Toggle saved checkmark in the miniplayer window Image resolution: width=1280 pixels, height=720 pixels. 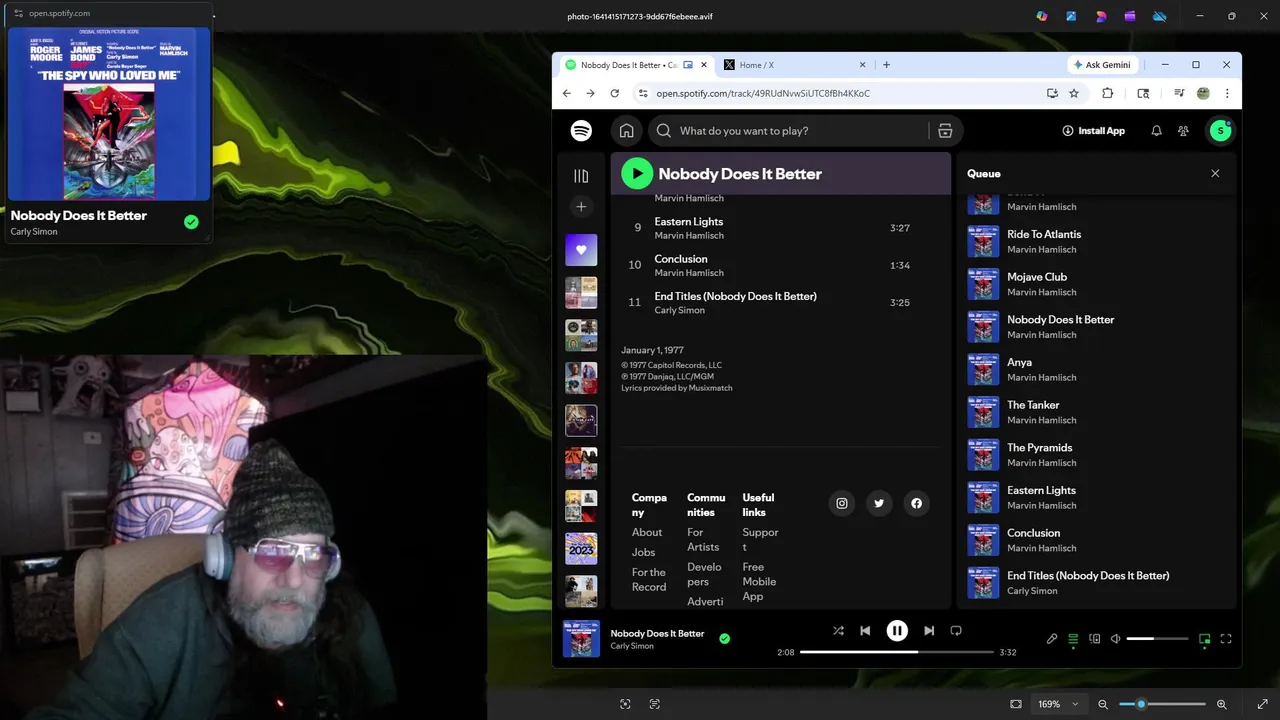point(191,222)
